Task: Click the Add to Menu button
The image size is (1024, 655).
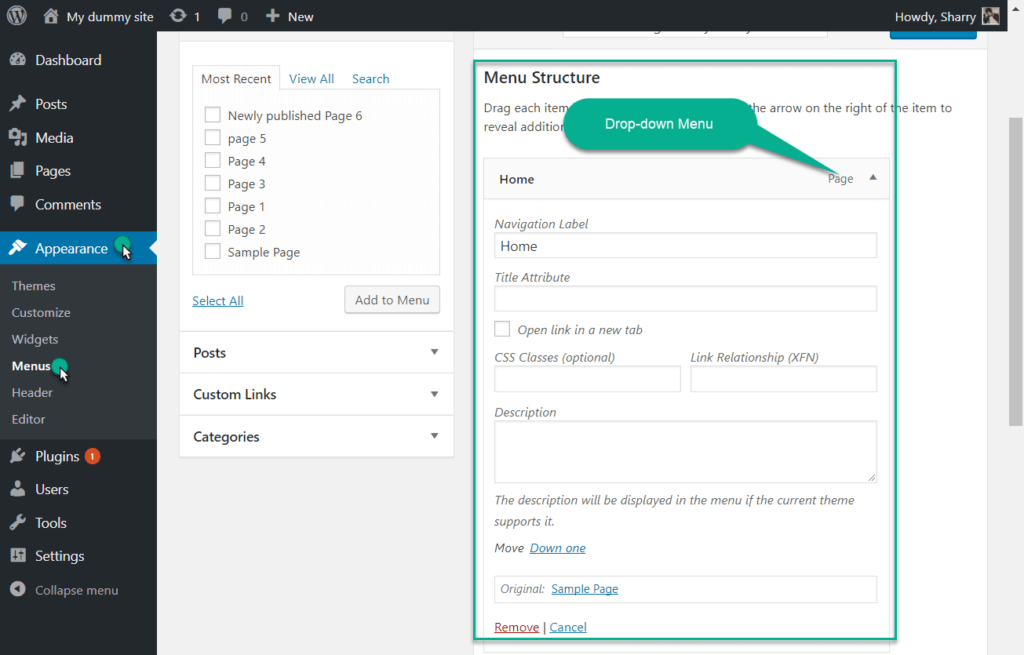Action: pyautogui.click(x=392, y=300)
